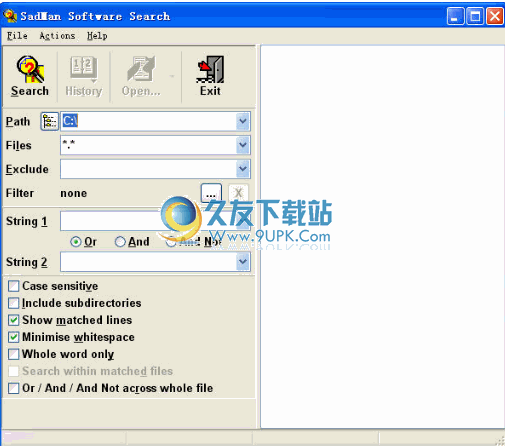Click the window resize grip in status bar
Viewport: 505px width, 446px height.
pyautogui.click(x=500, y=441)
